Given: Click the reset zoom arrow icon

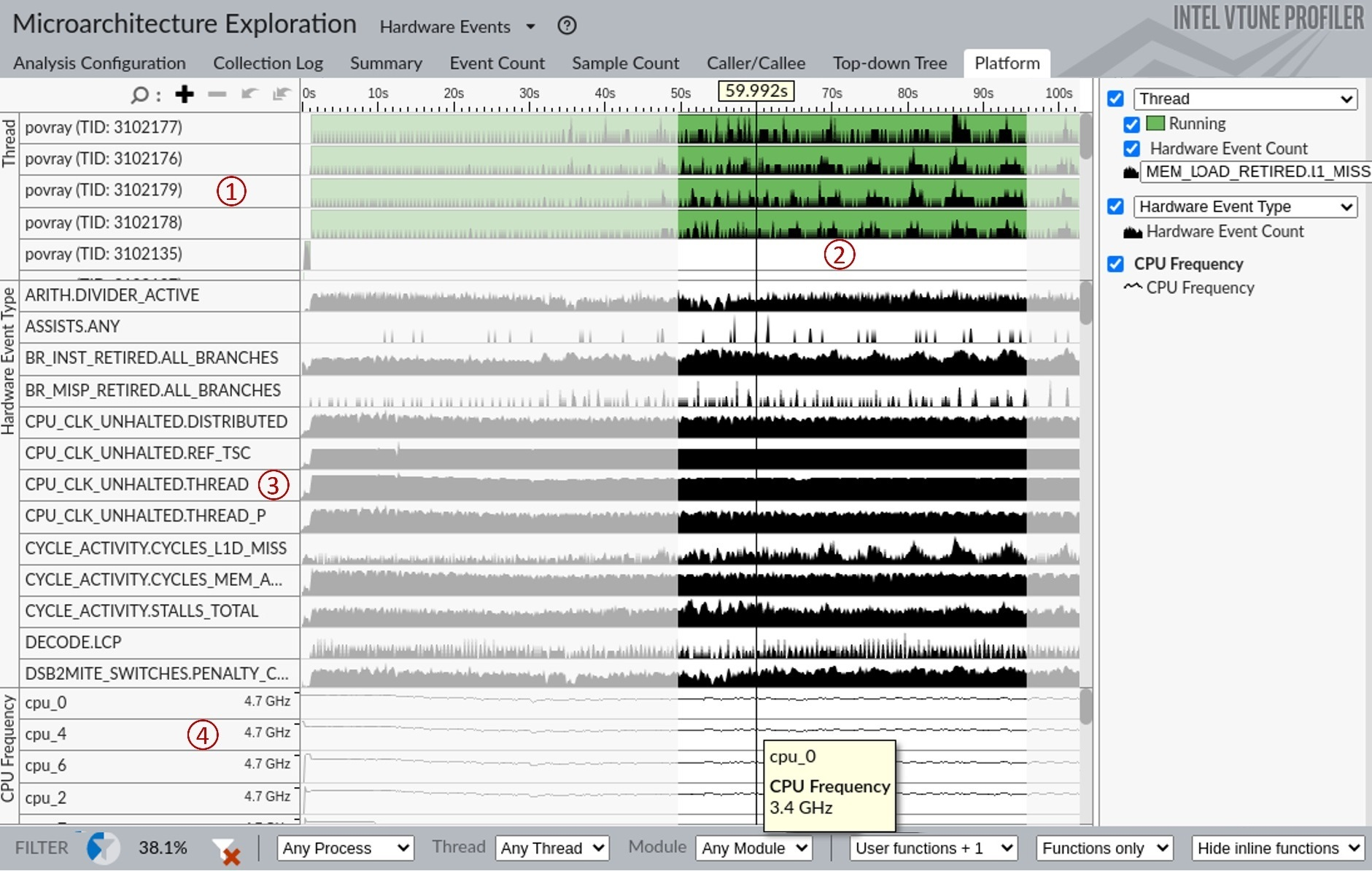Looking at the screenshot, I should pyautogui.click(x=281, y=94).
